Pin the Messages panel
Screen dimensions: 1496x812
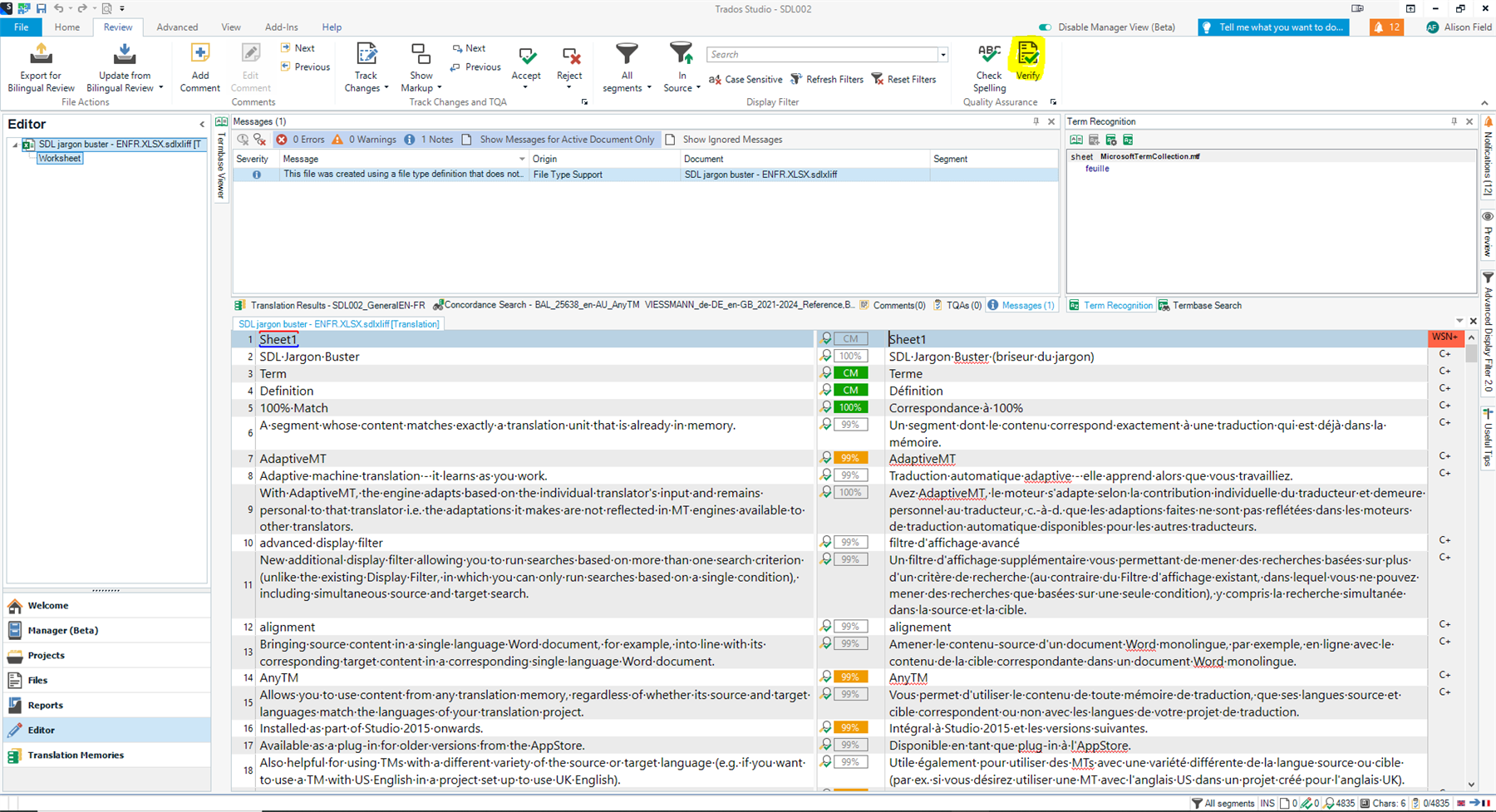[1036, 121]
